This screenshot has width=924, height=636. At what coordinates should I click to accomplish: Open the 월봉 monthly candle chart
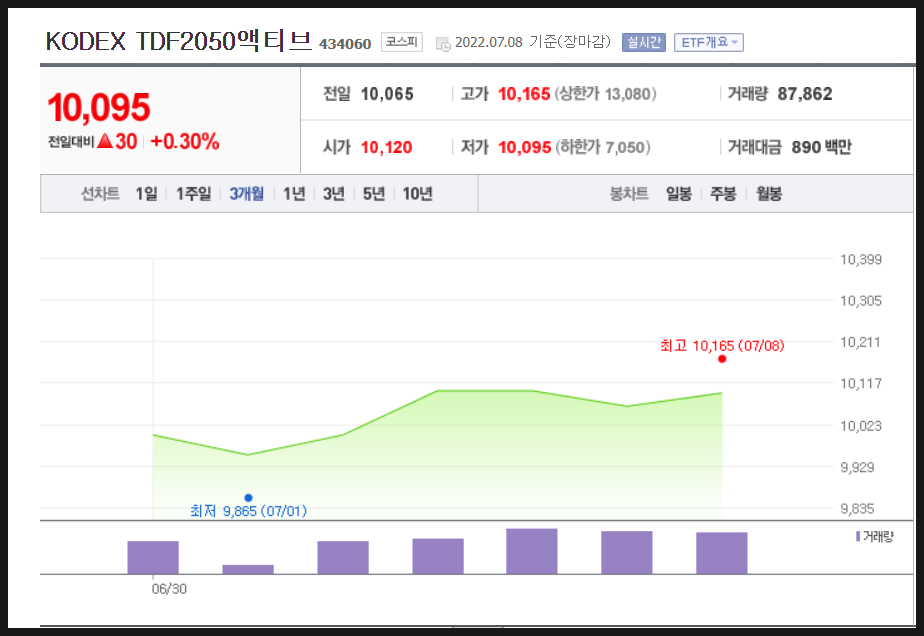(x=769, y=193)
